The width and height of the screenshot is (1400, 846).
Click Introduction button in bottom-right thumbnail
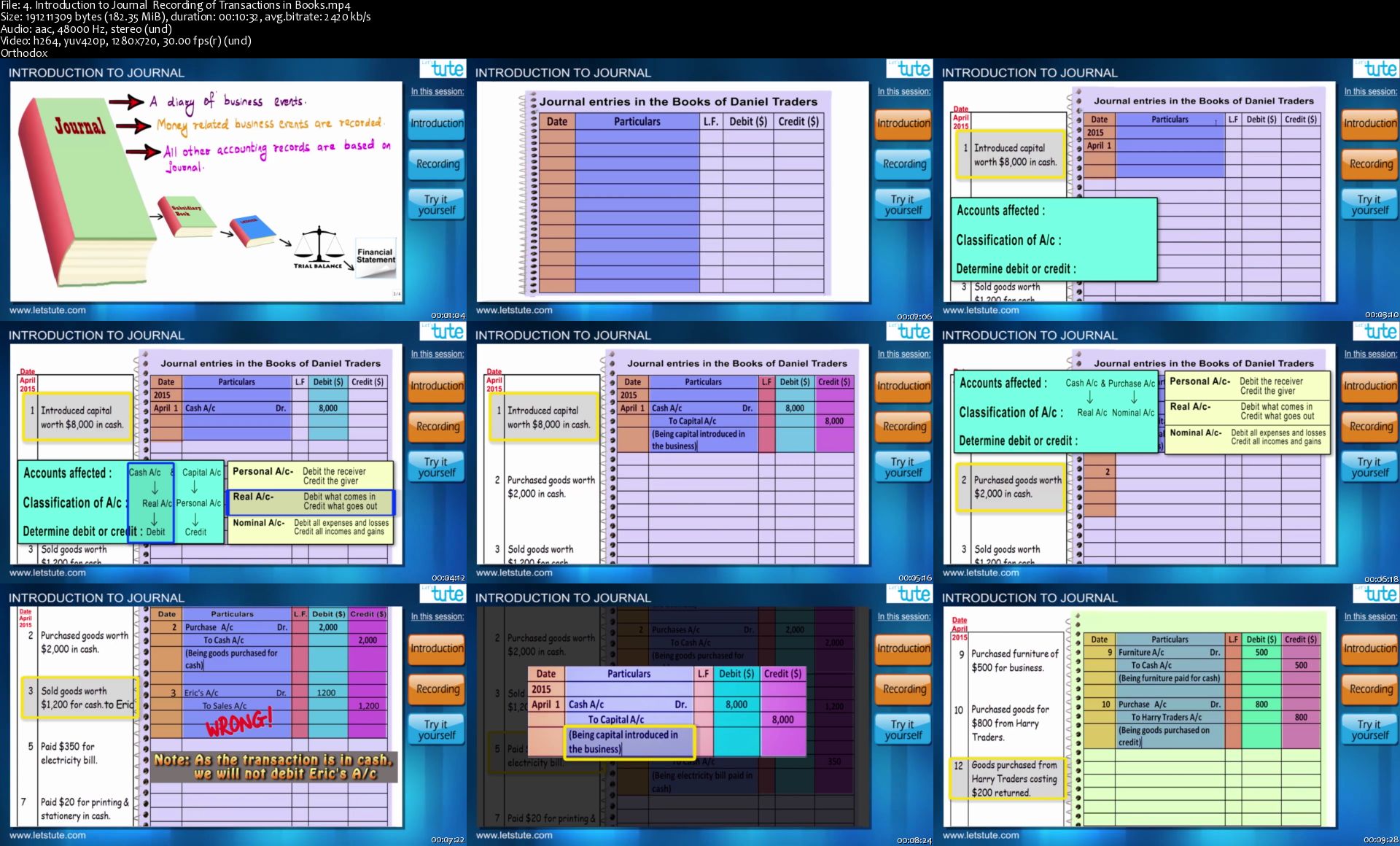pos(1370,648)
